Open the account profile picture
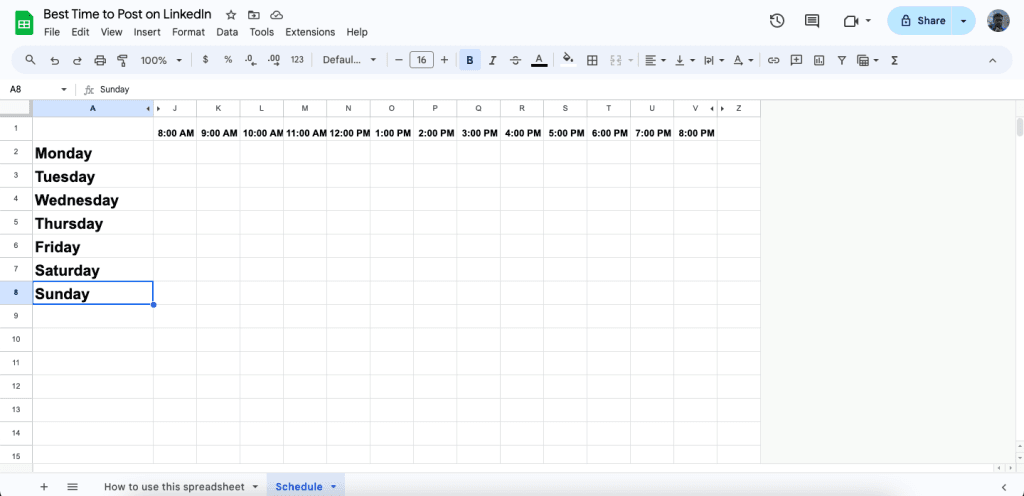Viewport: 1024px width, 496px height. pyautogui.click(x=998, y=21)
